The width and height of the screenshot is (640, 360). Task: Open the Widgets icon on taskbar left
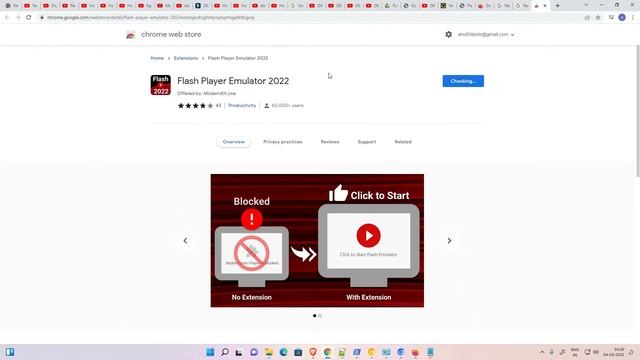point(10,352)
